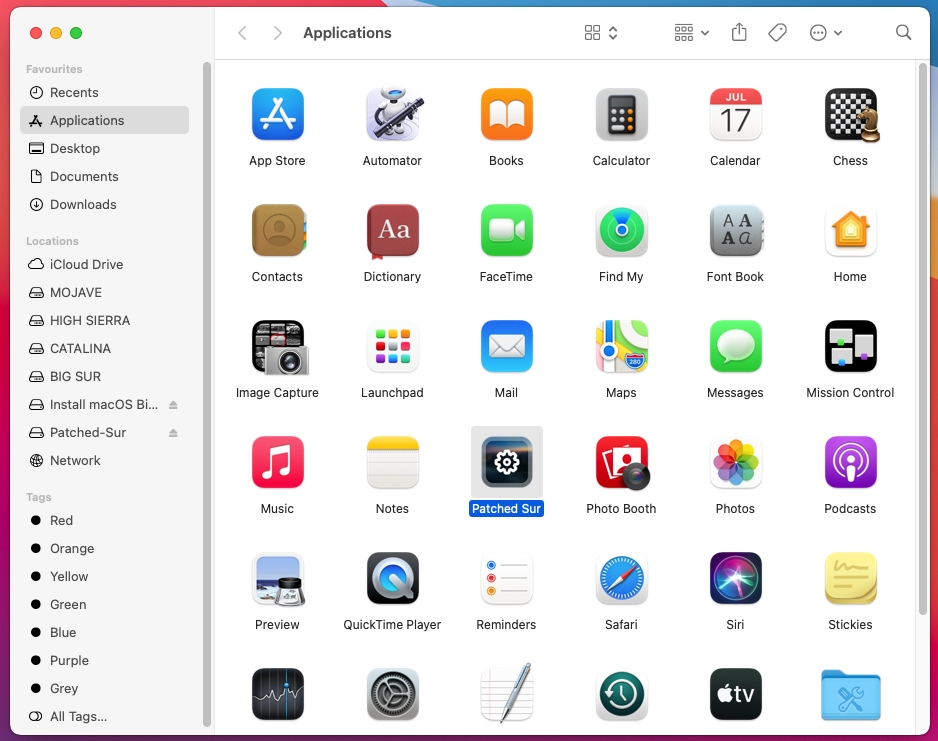Image resolution: width=938 pixels, height=741 pixels.
Task: Click the Photo Booth app icon
Action: coord(623,463)
